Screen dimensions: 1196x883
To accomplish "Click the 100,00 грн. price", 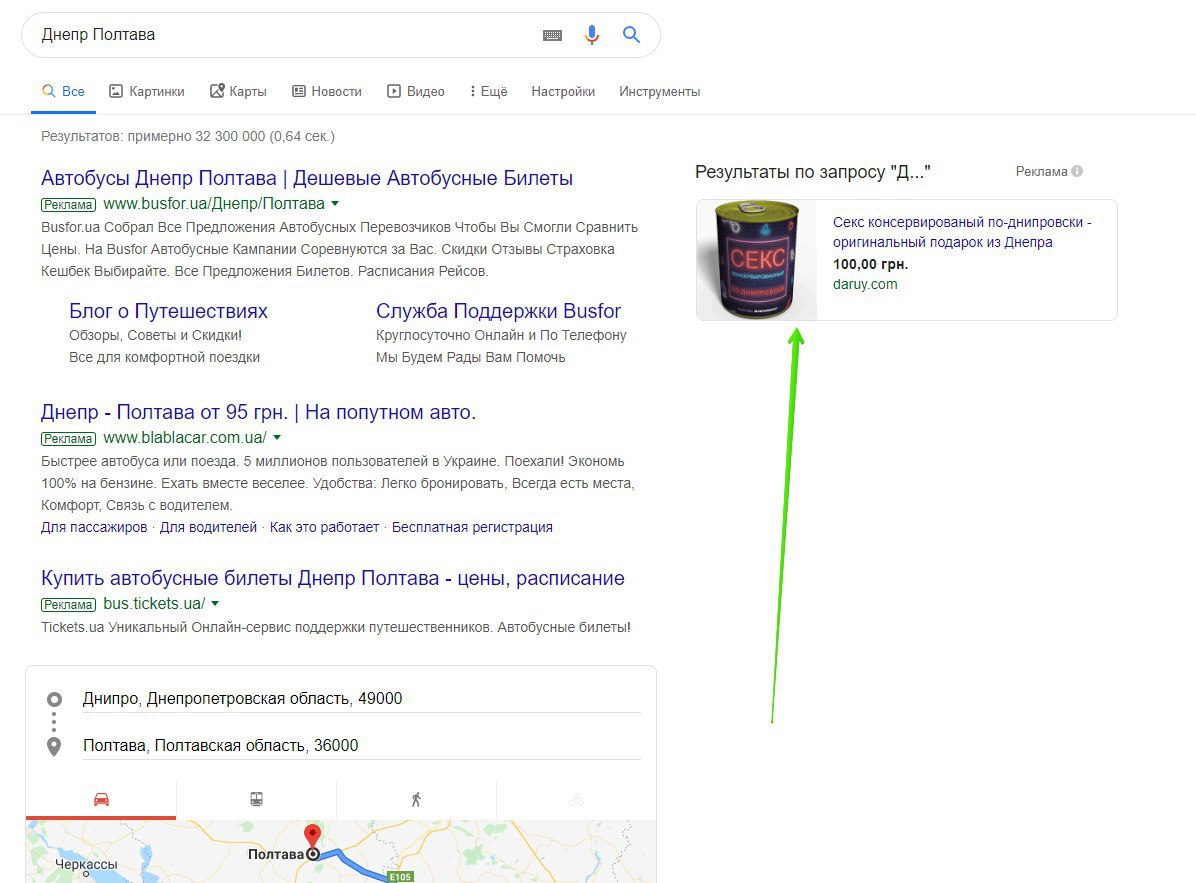I will click(x=870, y=264).
